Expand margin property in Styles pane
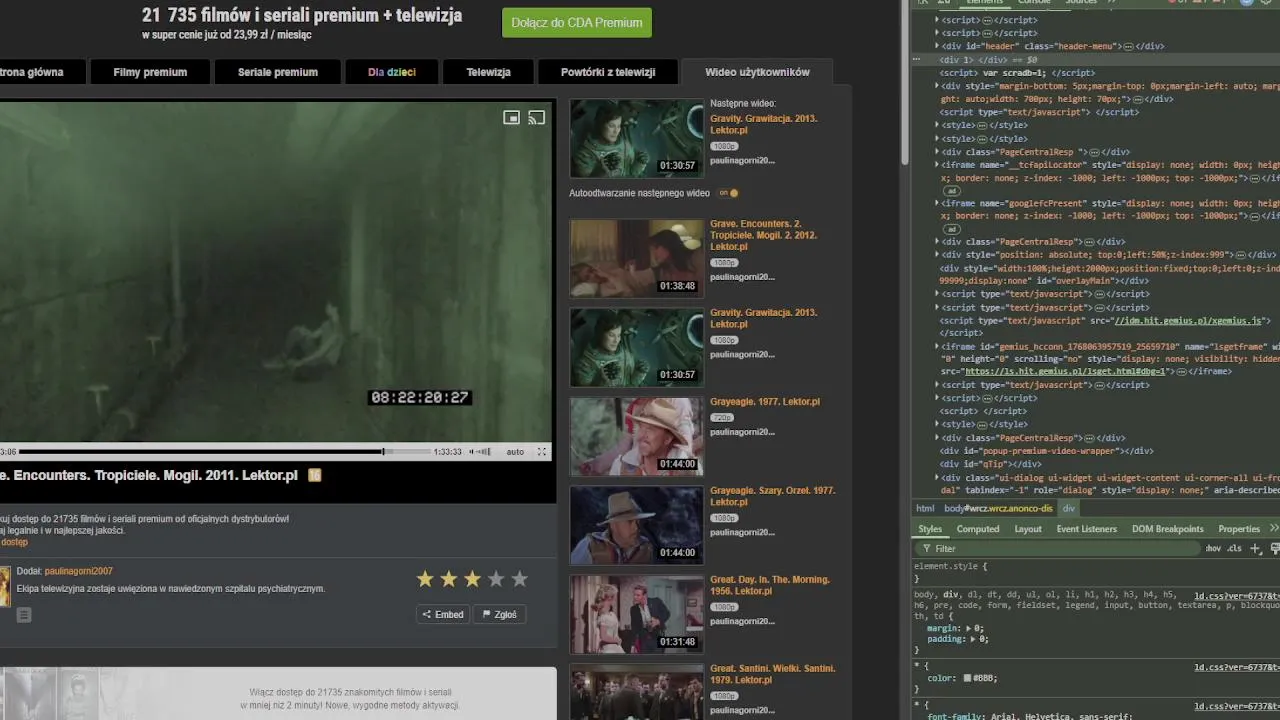This screenshot has width=1280, height=720. click(969, 628)
